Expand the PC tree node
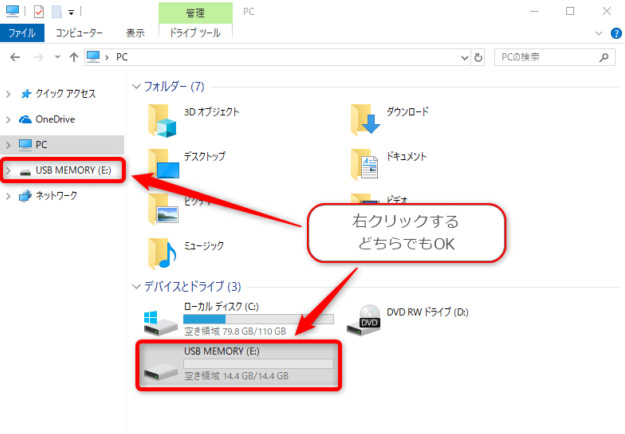Viewport: 625px width, 434px height. pyautogui.click(x=8, y=145)
